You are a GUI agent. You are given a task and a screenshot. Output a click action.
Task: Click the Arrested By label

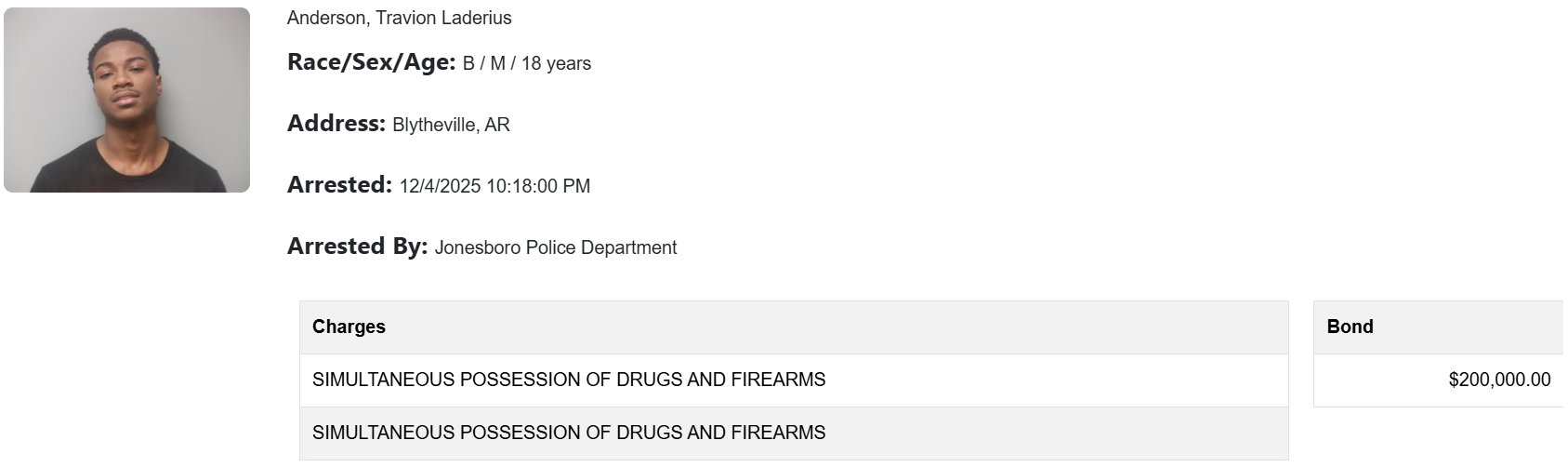click(x=357, y=247)
